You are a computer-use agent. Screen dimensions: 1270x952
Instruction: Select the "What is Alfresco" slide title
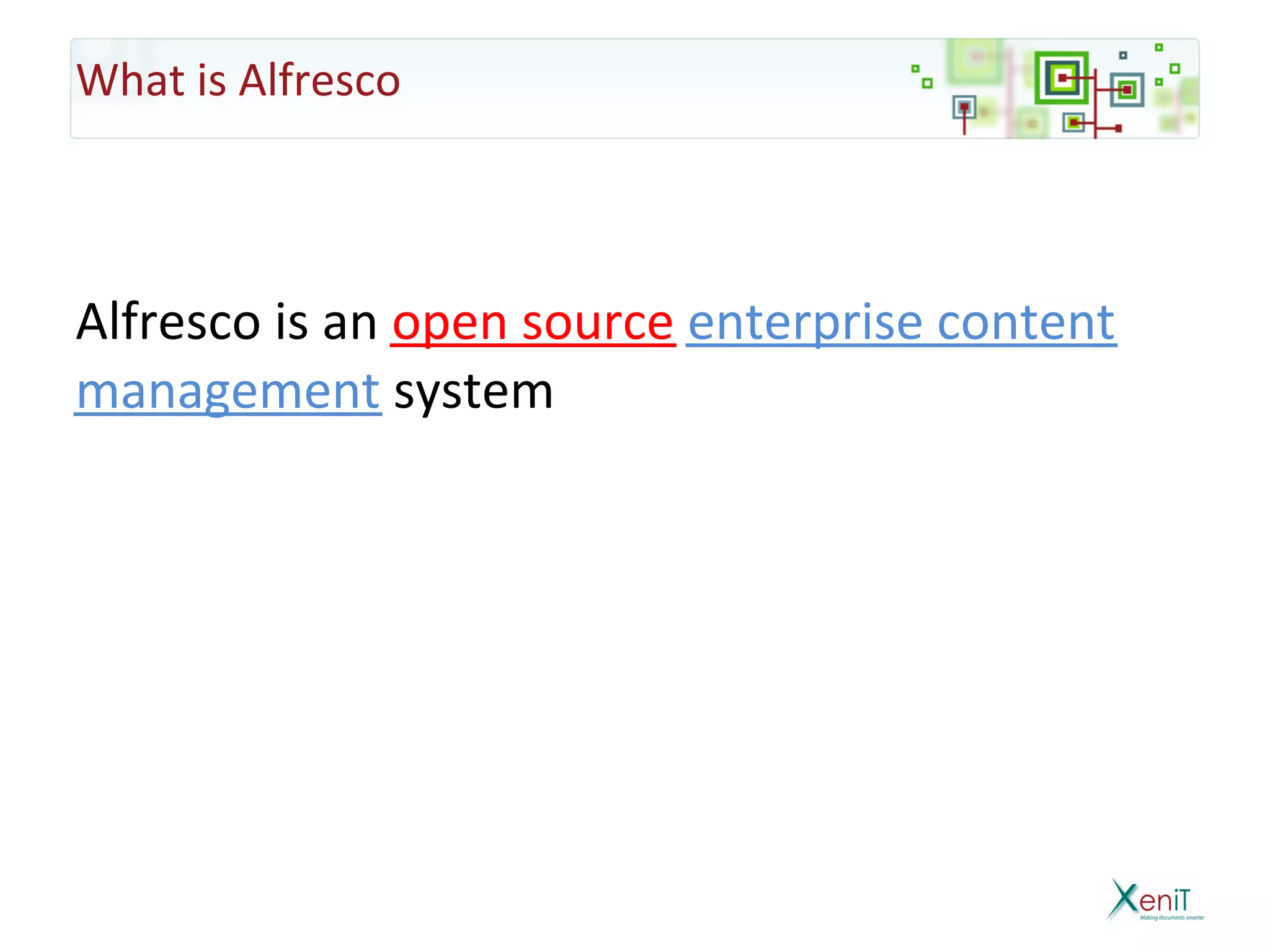(x=238, y=81)
